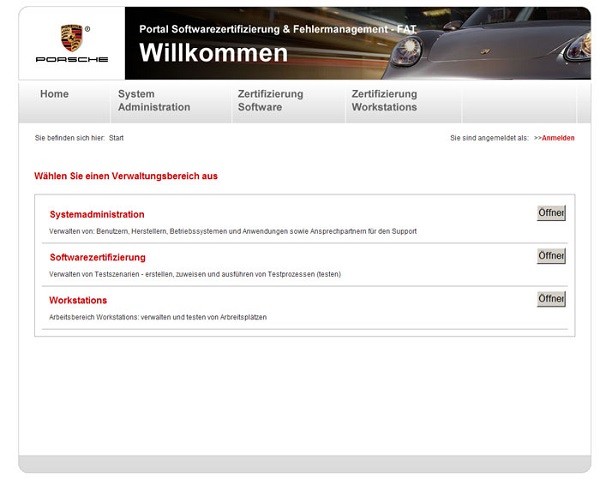Click the 'Sie sind angemeldet als:' label
This screenshot has width=600, height=484.
(x=489, y=138)
